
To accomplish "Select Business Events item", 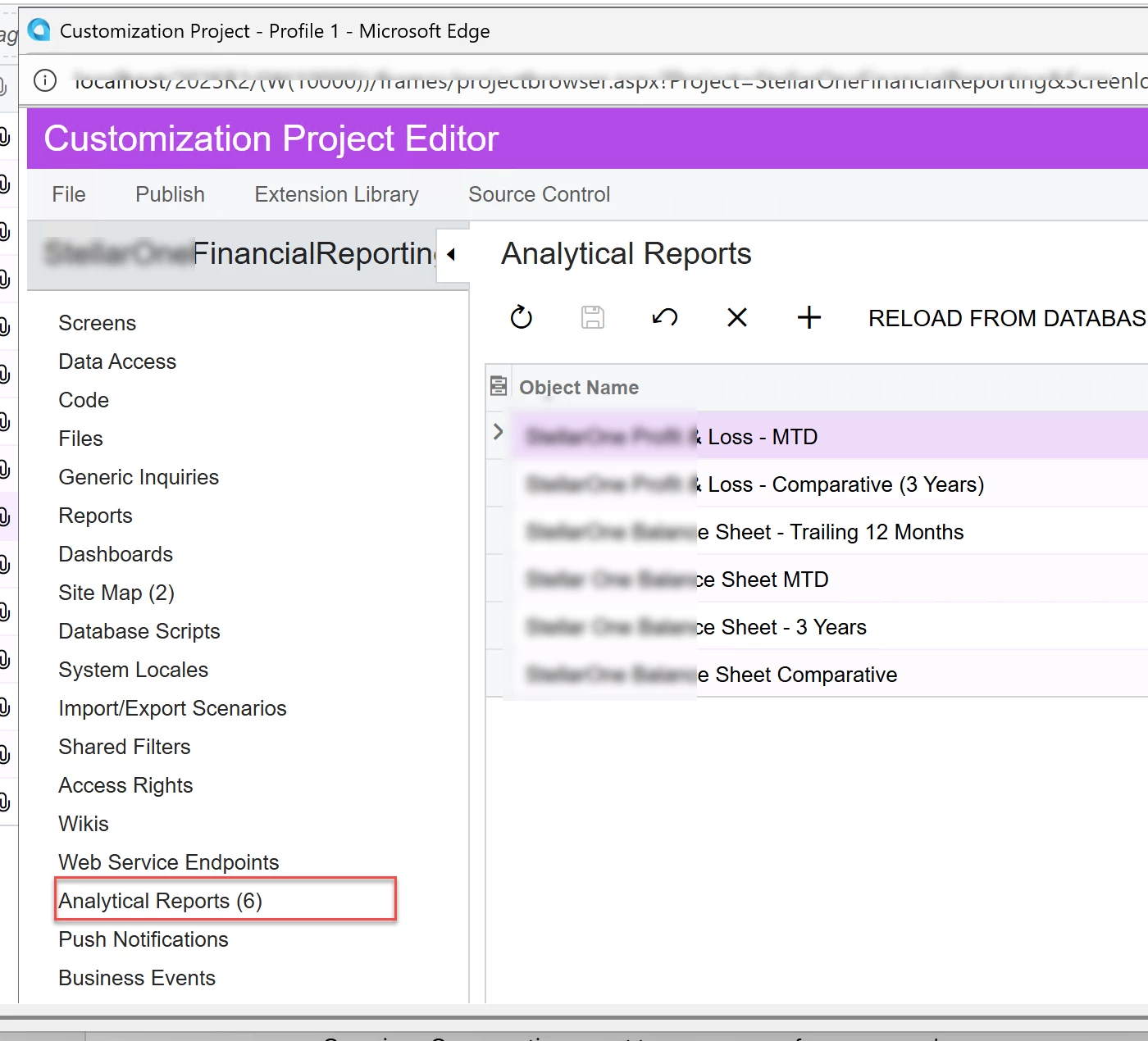I will pyautogui.click(x=137, y=978).
